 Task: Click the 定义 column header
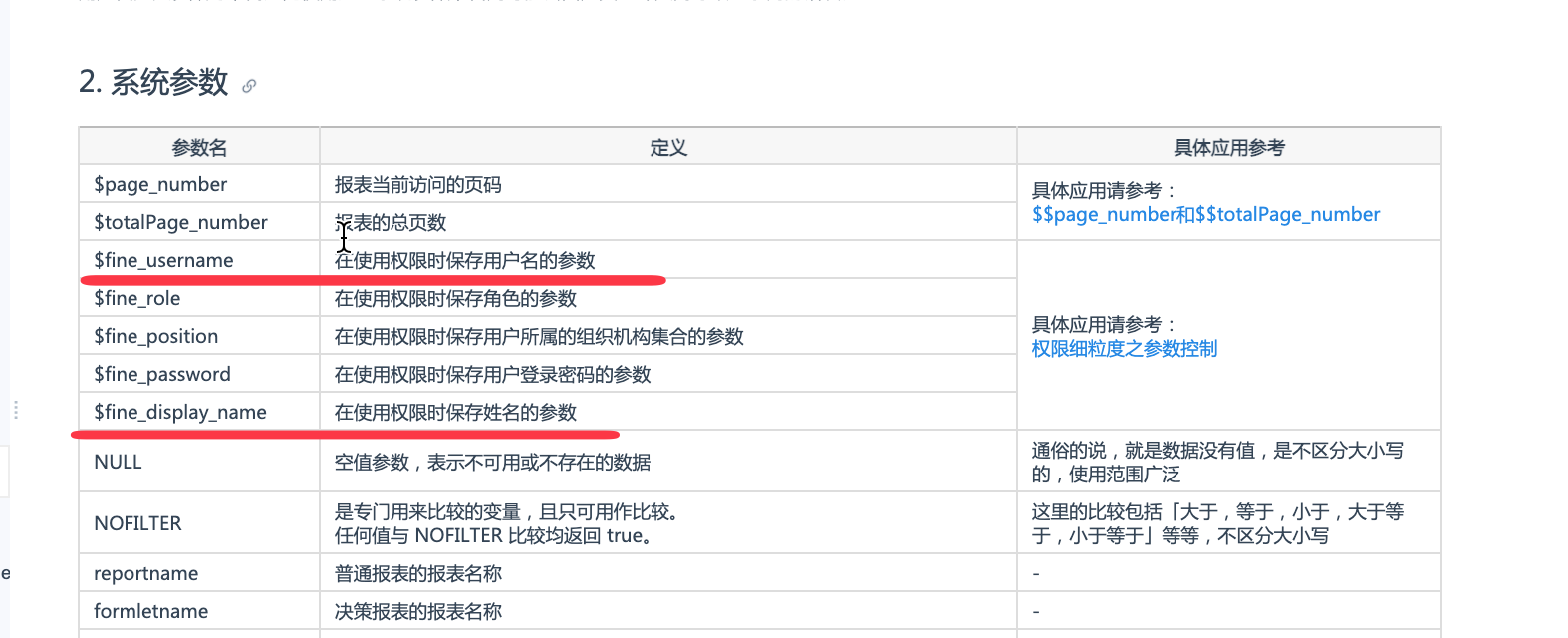668,148
